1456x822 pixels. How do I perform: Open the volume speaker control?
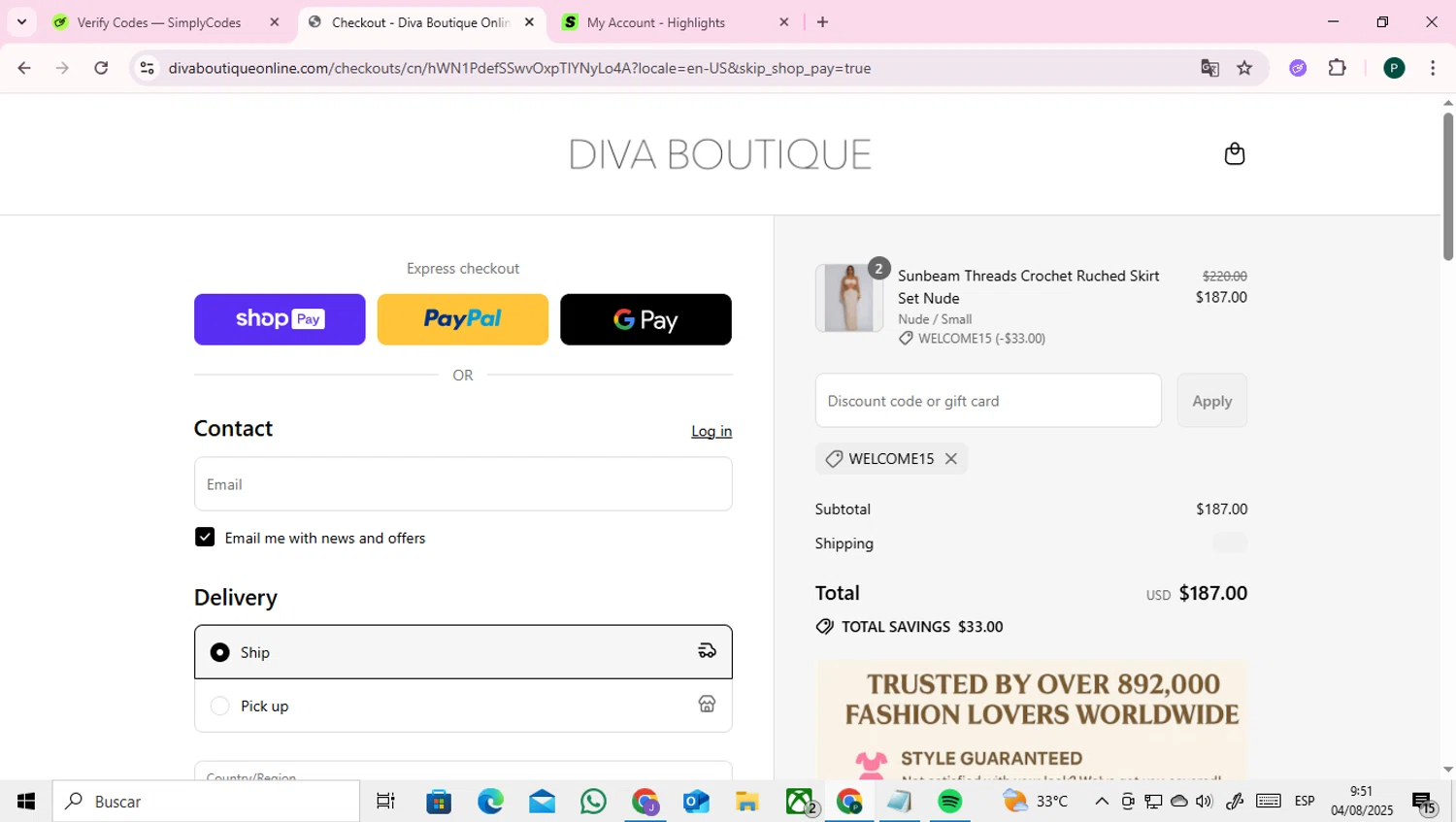tap(1205, 802)
